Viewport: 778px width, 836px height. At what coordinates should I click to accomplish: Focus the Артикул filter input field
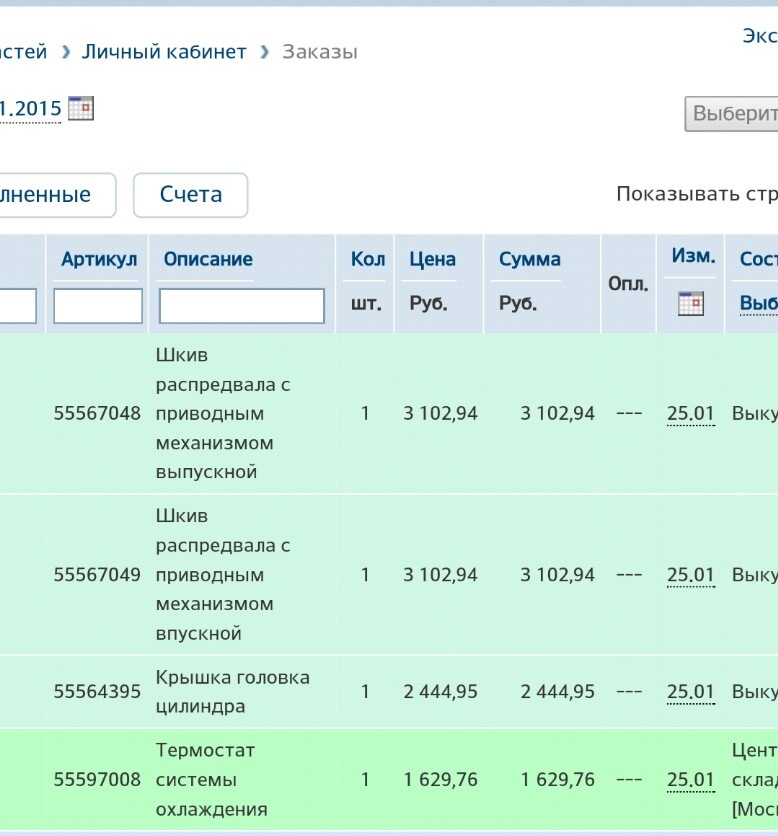(98, 306)
